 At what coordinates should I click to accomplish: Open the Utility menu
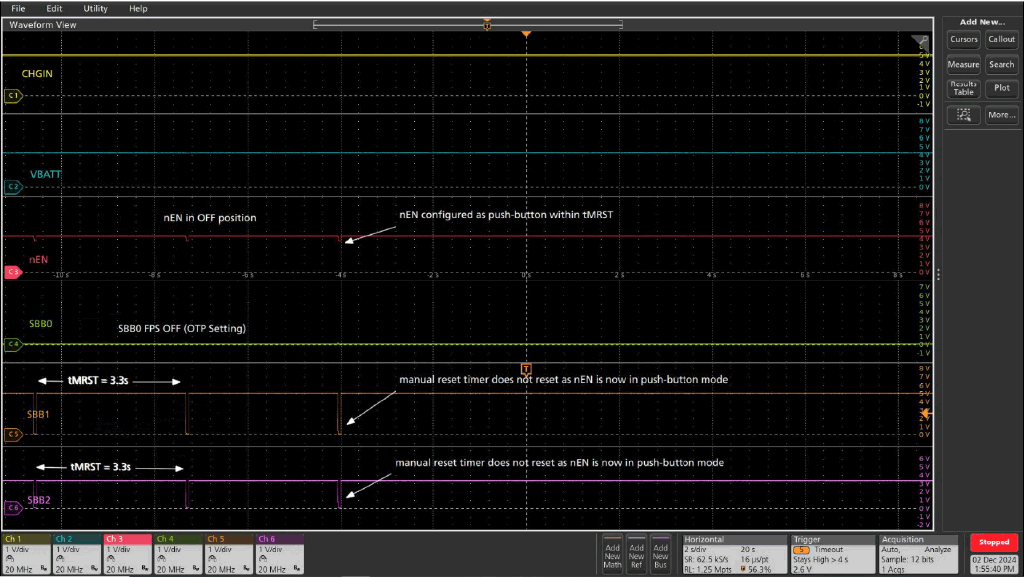(95, 8)
